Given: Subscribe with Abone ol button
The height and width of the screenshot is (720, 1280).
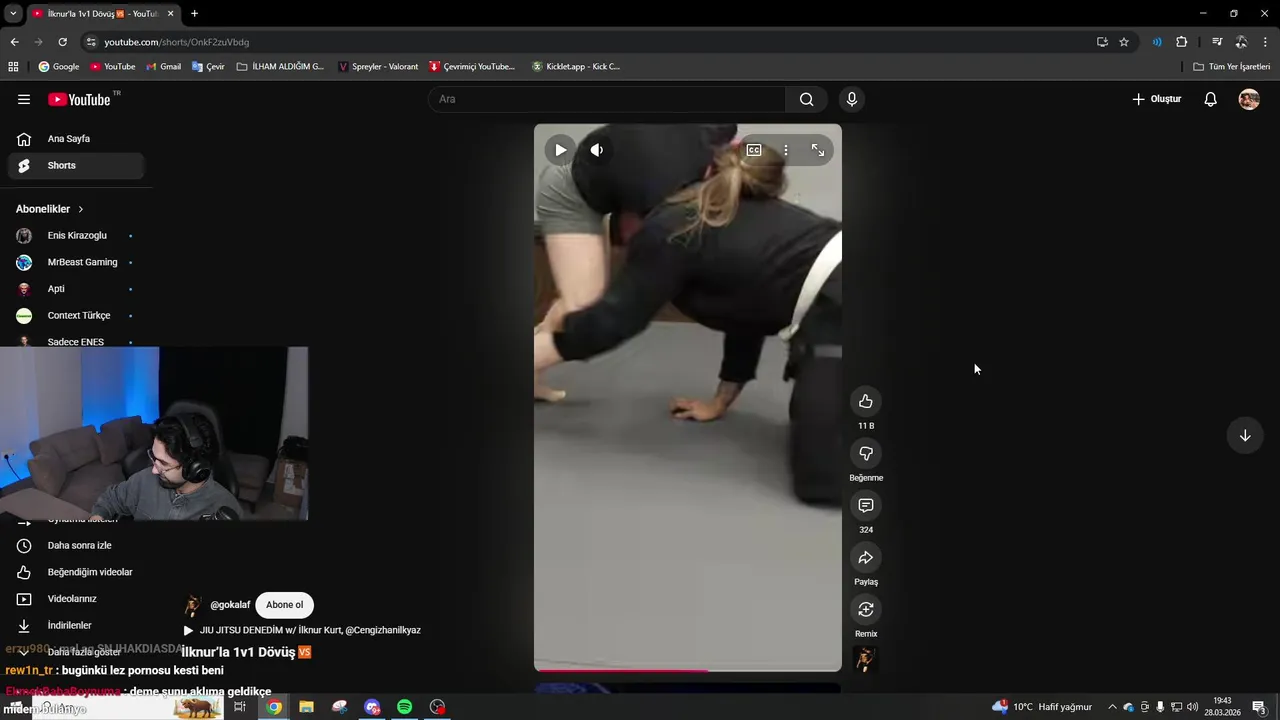Looking at the screenshot, I should [x=284, y=605].
